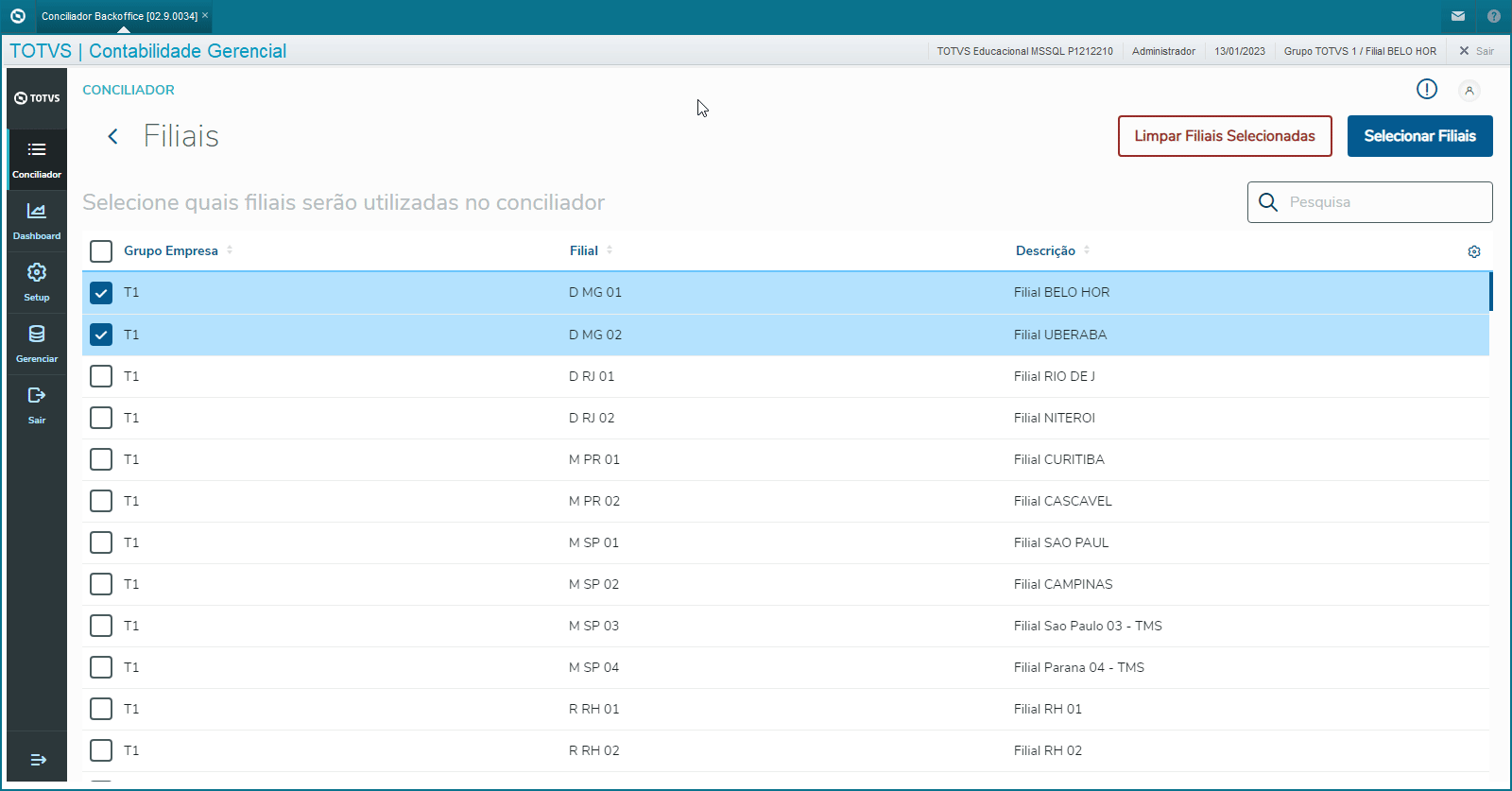Viewport: 1512px width, 791px height.
Task: Click the Filial RH 01 description cell
Action: click(1048, 709)
